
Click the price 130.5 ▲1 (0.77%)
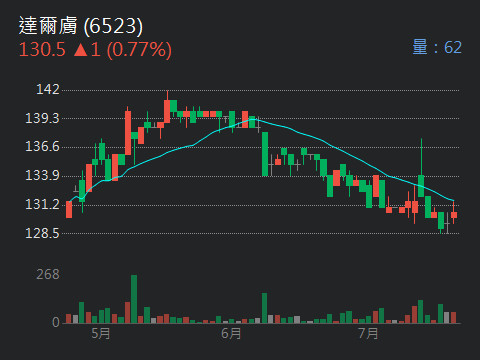(95, 50)
